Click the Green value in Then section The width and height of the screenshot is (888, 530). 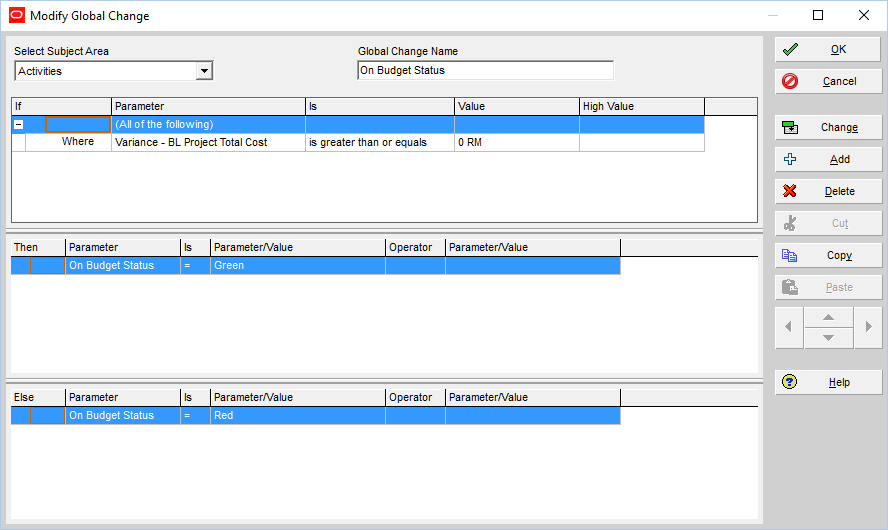tap(297, 266)
